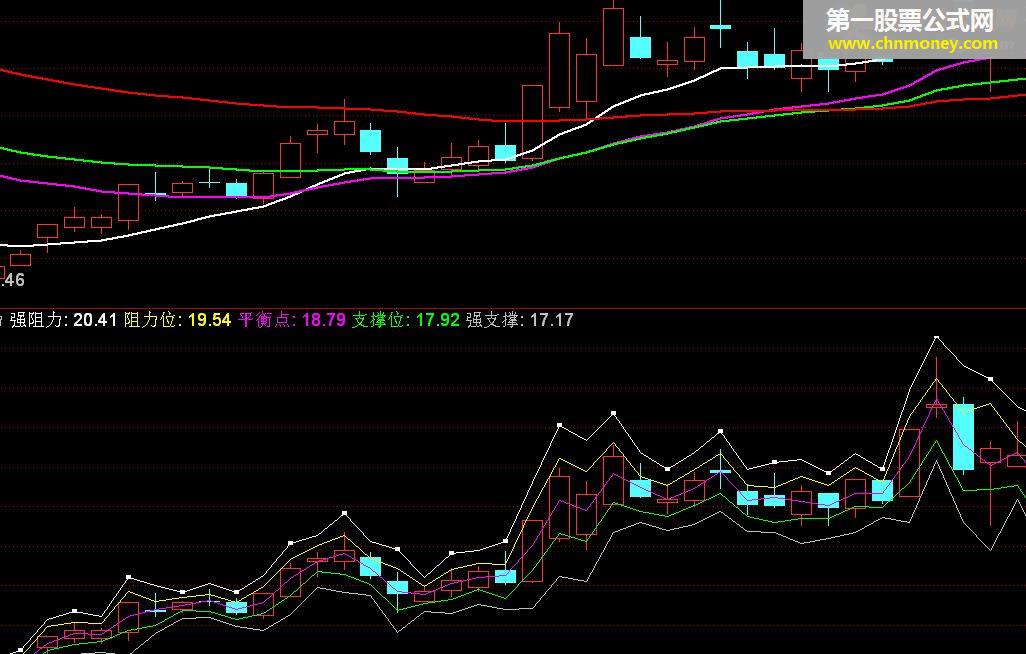The width and height of the screenshot is (1026, 654).
Task: Click the 支撑位 indicator label
Action: 380,320
